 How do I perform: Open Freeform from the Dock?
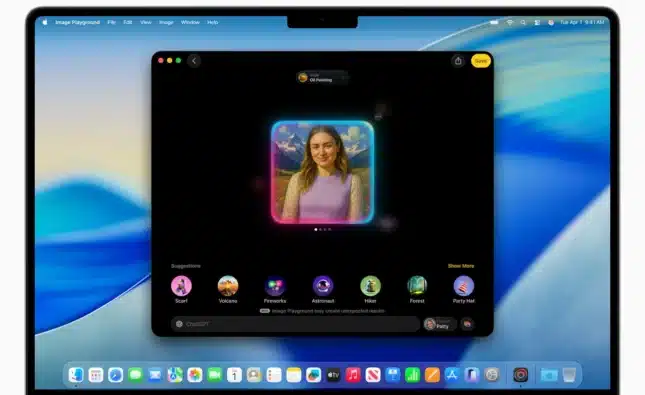click(x=313, y=375)
